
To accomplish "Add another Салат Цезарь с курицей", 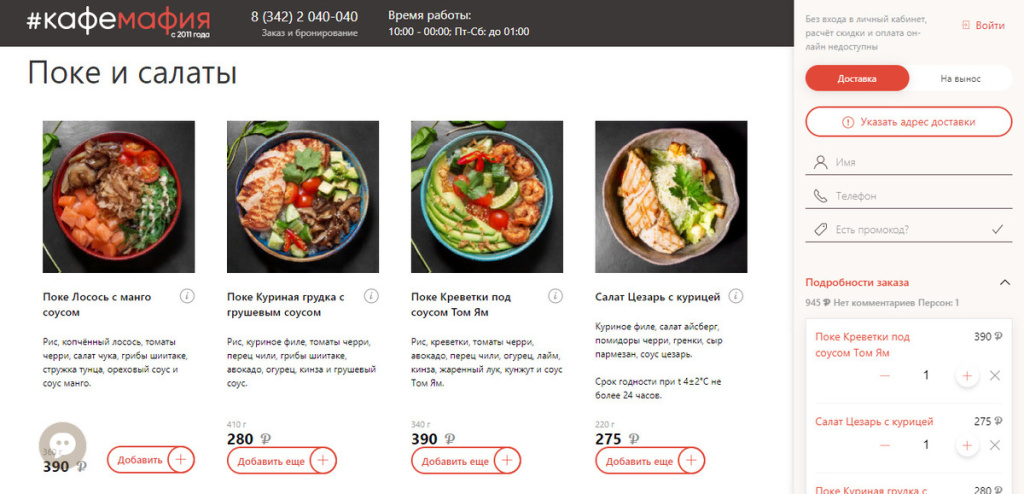I will (650, 461).
